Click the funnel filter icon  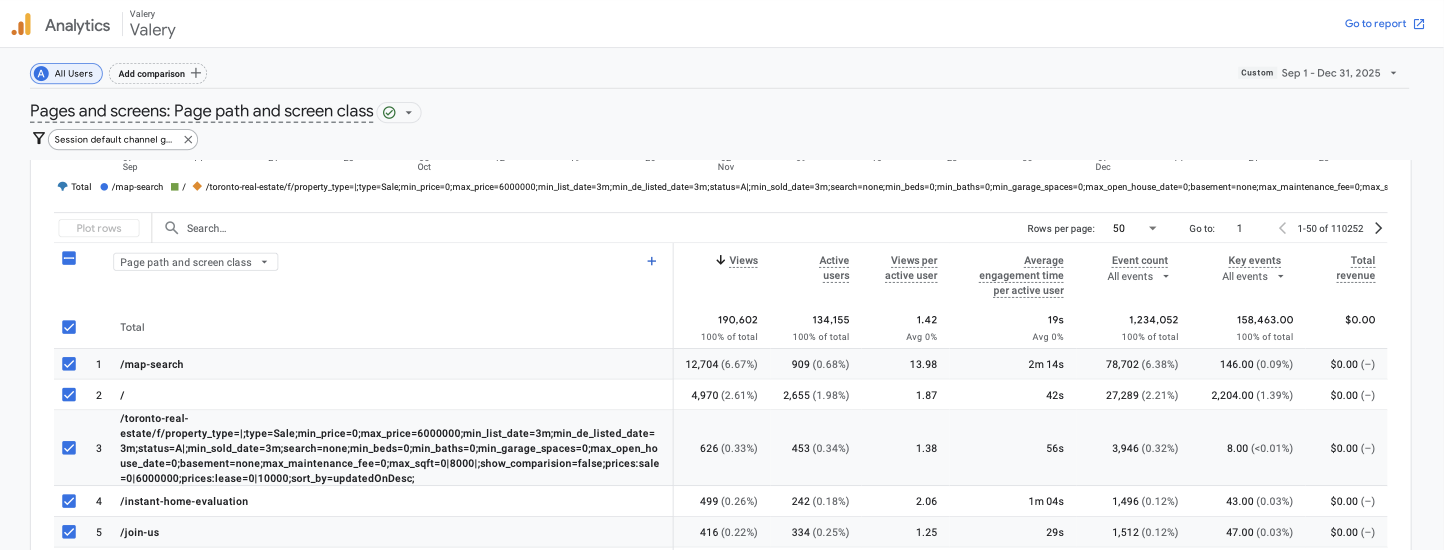[39, 139]
